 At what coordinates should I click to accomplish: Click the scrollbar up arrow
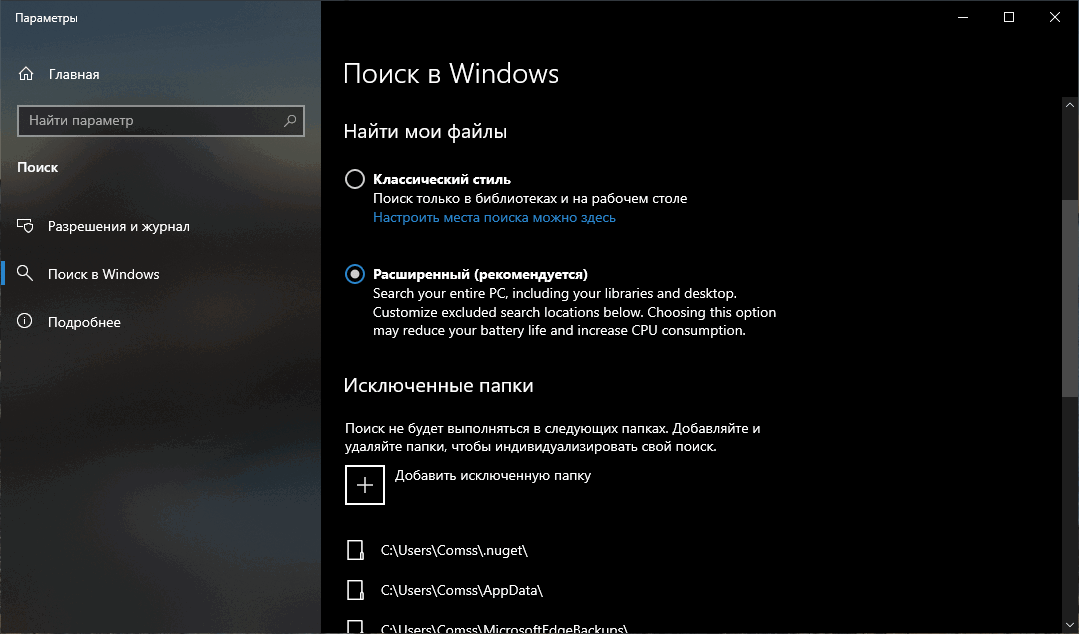1069,105
